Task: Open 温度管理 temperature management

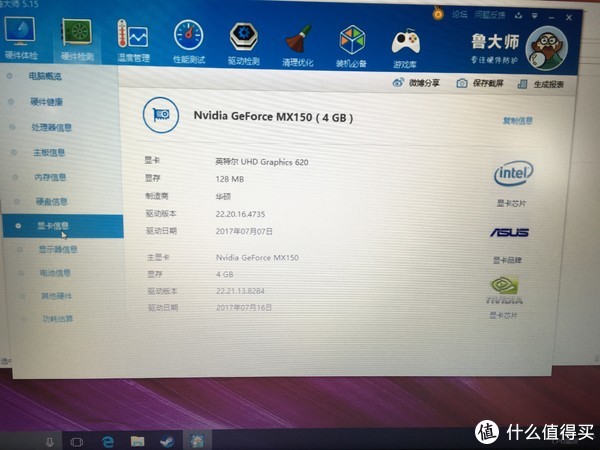Action: pos(133,41)
